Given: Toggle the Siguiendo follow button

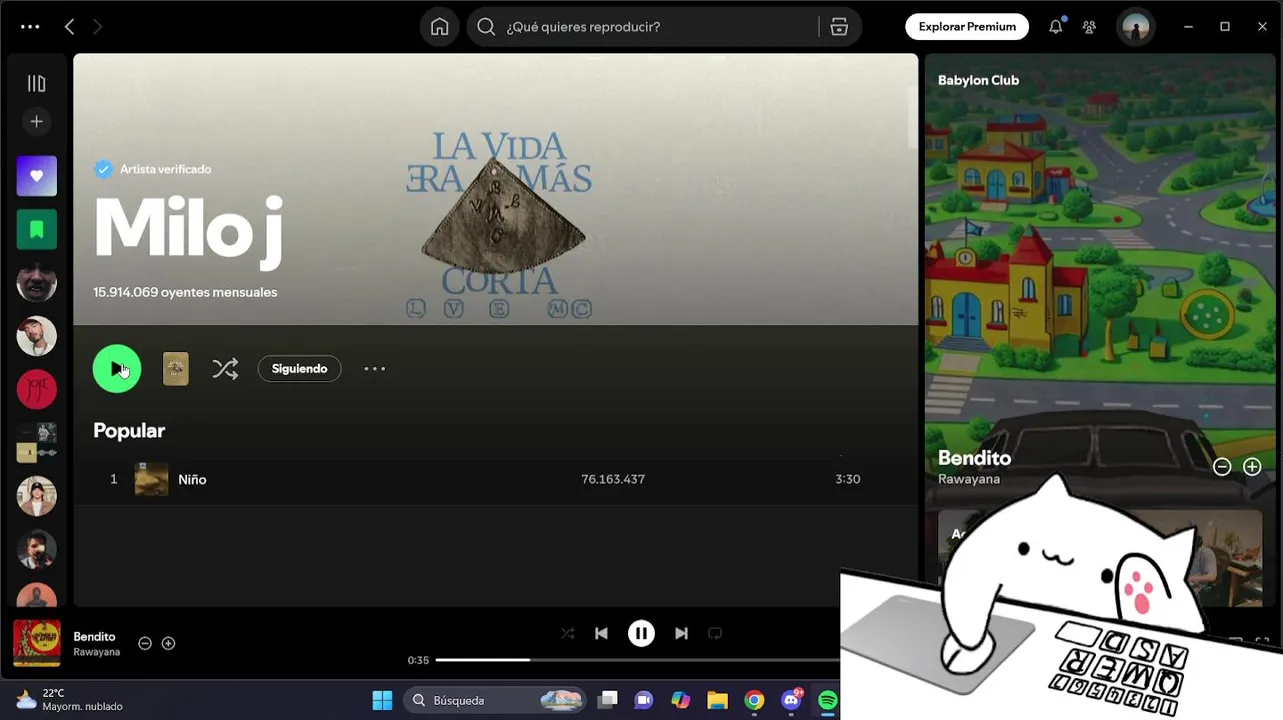Looking at the screenshot, I should 299,369.
